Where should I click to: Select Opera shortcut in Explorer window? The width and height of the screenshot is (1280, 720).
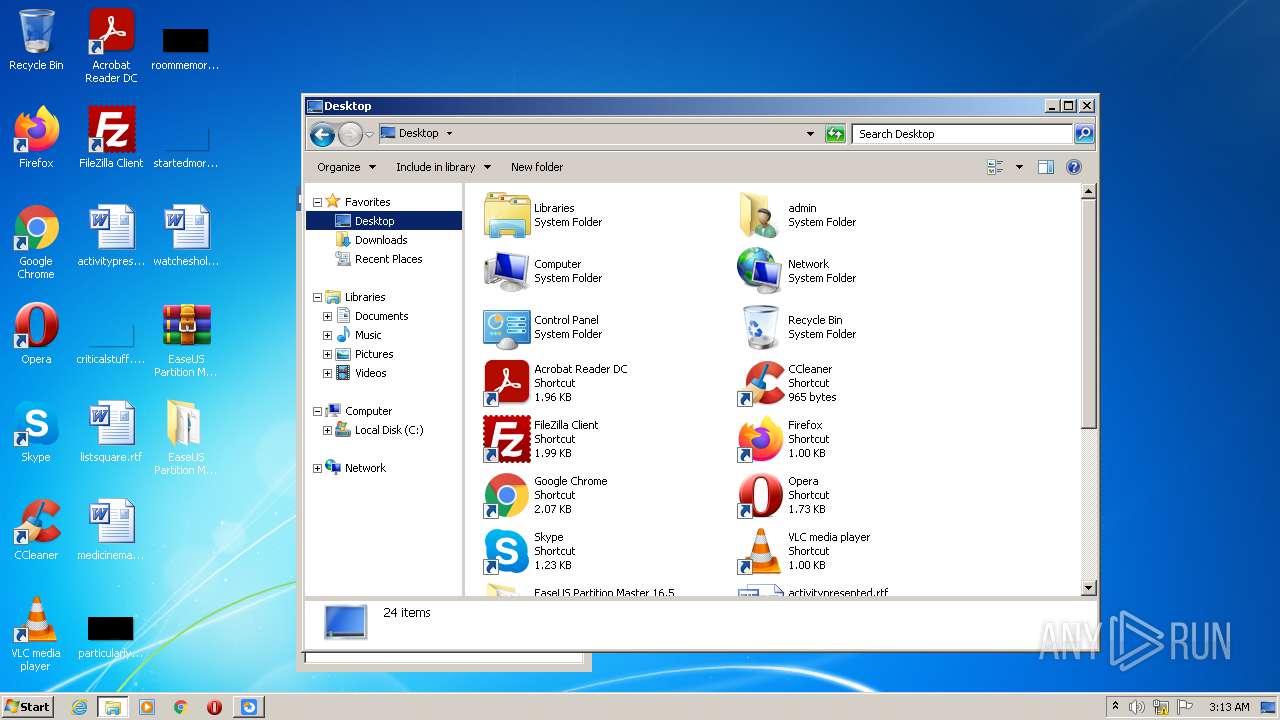[x=761, y=495]
